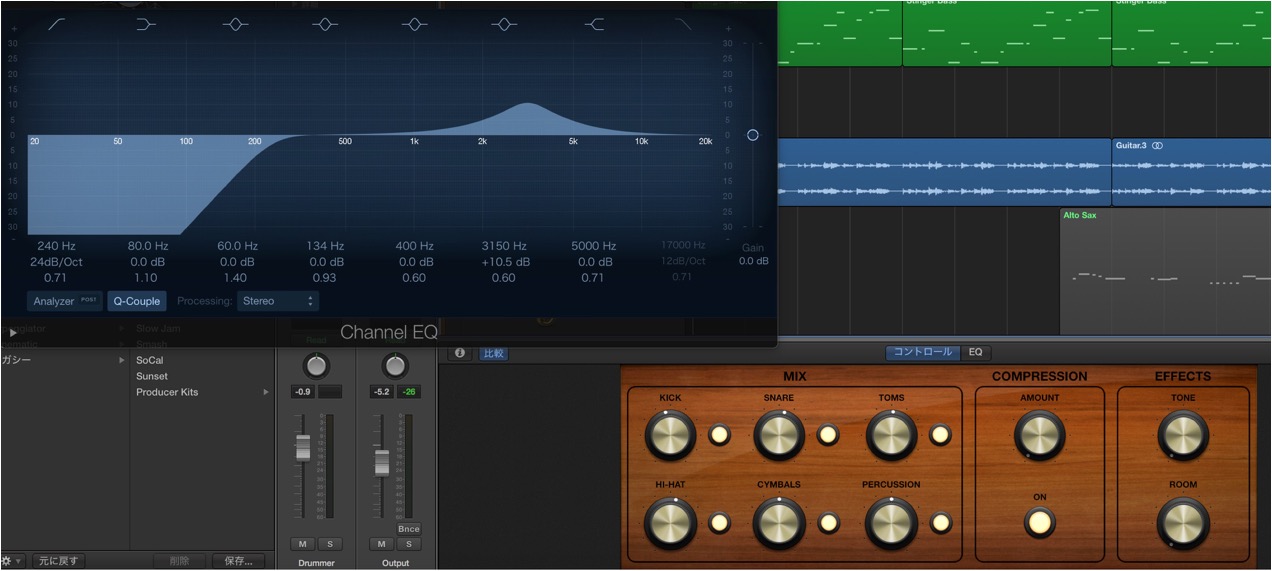Solo the Output channel strip
Image resolution: width=1272 pixels, height=571 pixels.
[x=408, y=544]
